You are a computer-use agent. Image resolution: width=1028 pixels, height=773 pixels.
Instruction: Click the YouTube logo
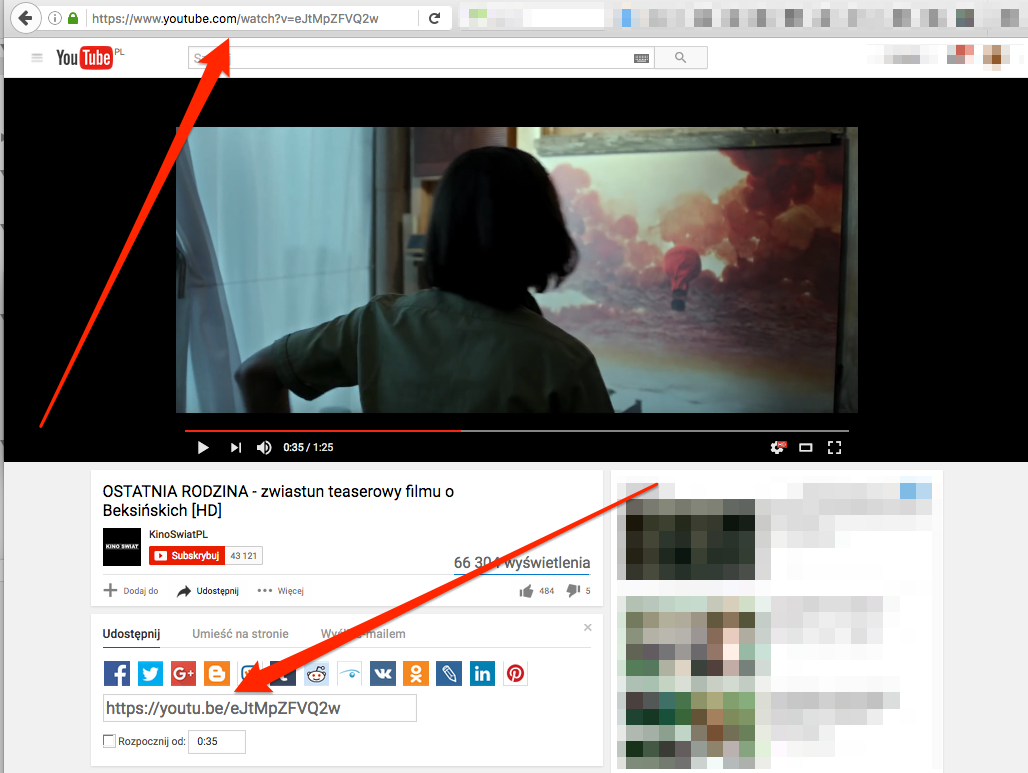(84, 58)
